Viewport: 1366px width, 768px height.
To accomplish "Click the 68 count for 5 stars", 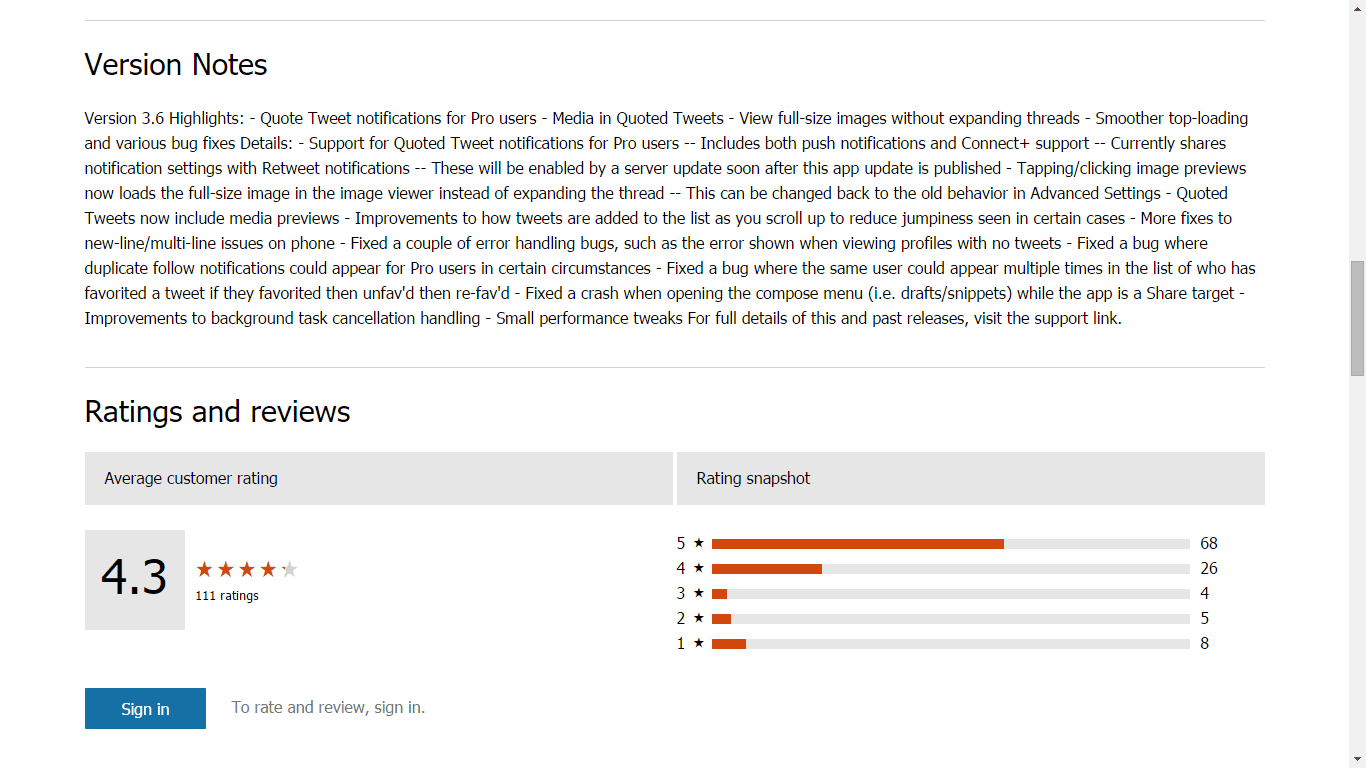I will (x=1209, y=543).
